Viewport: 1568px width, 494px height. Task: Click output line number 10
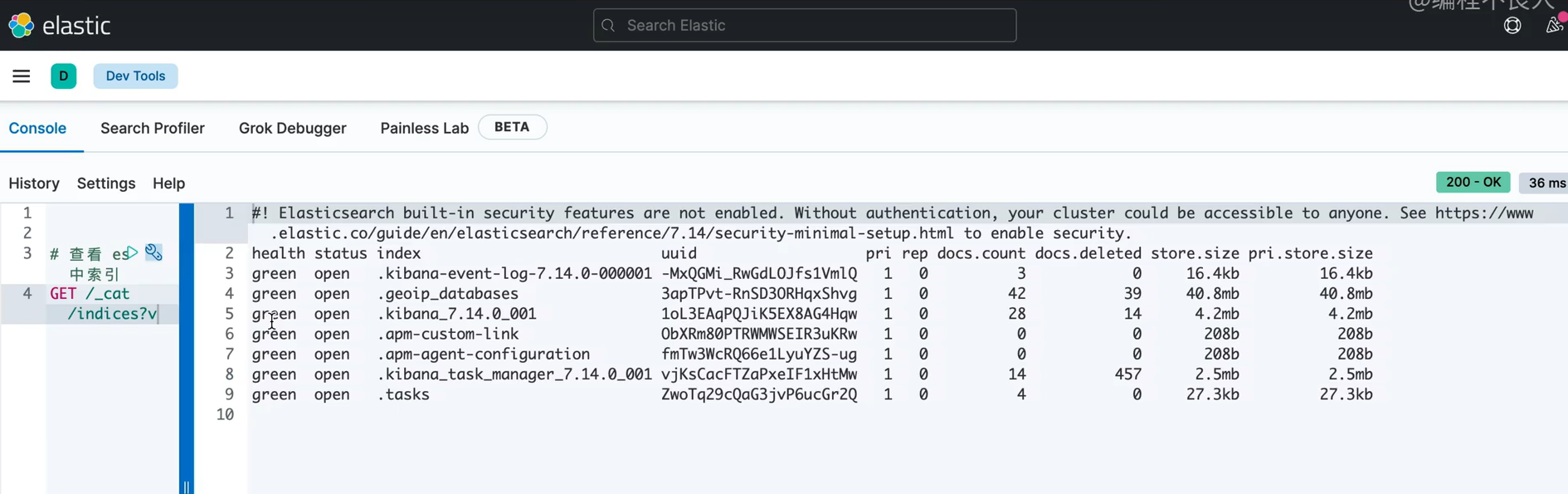click(x=225, y=414)
